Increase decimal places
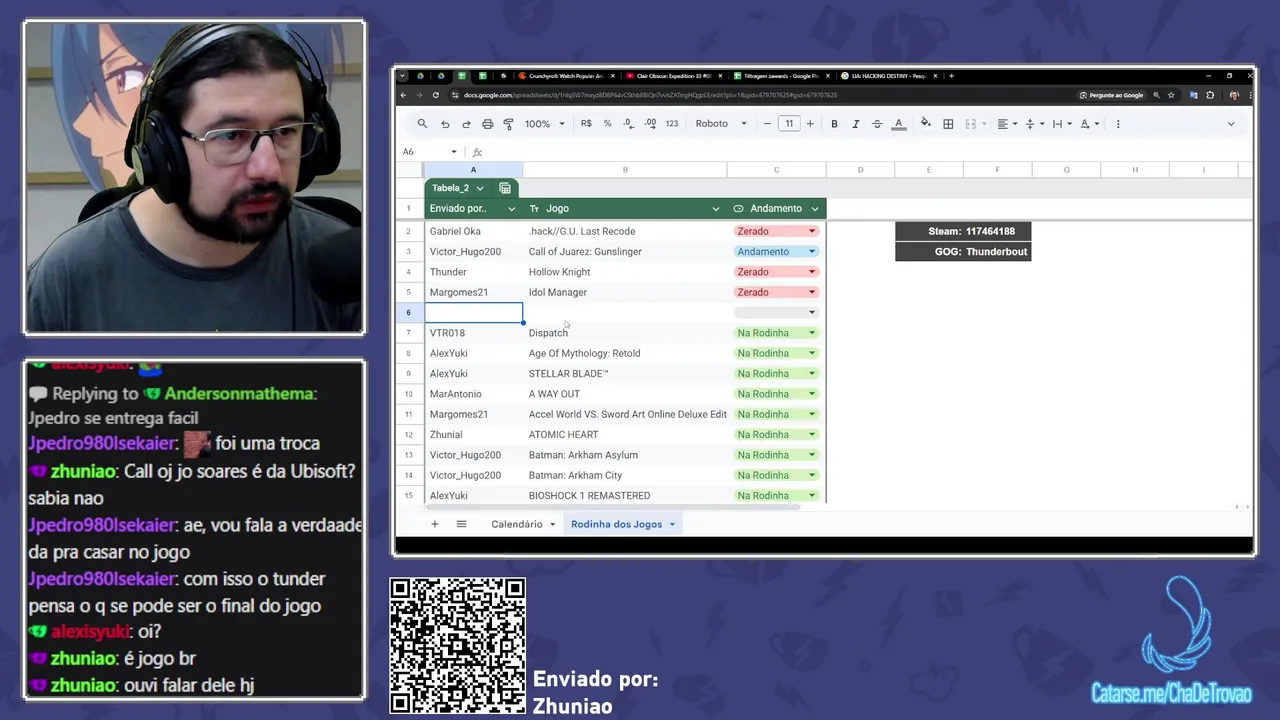The image size is (1280, 720). coord(650,124)
